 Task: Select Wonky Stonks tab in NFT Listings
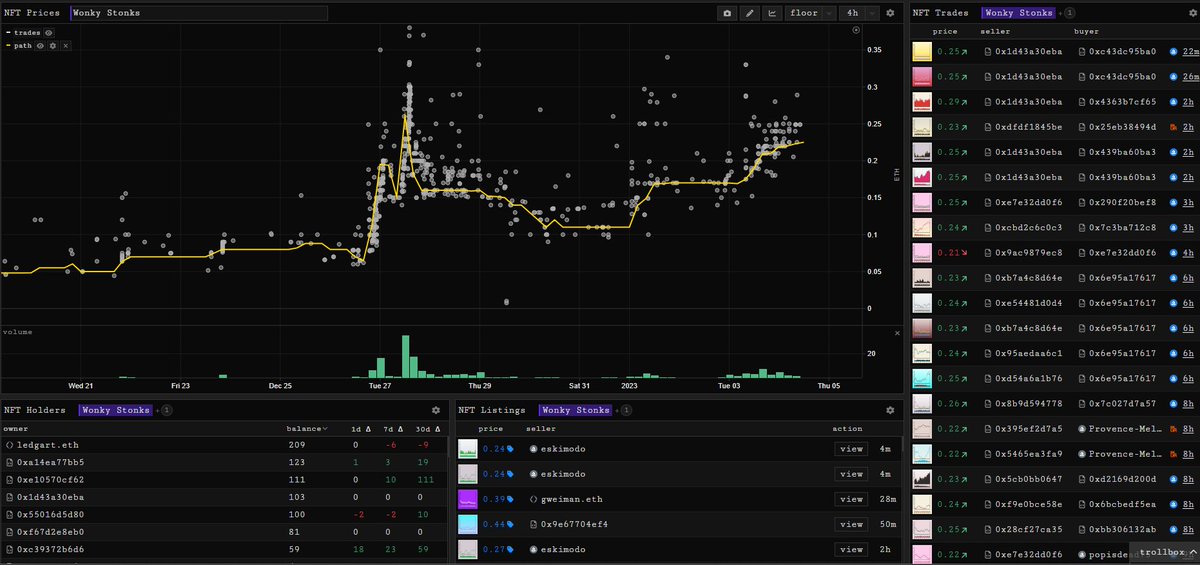pyautogui.click(x=575, y=410)
